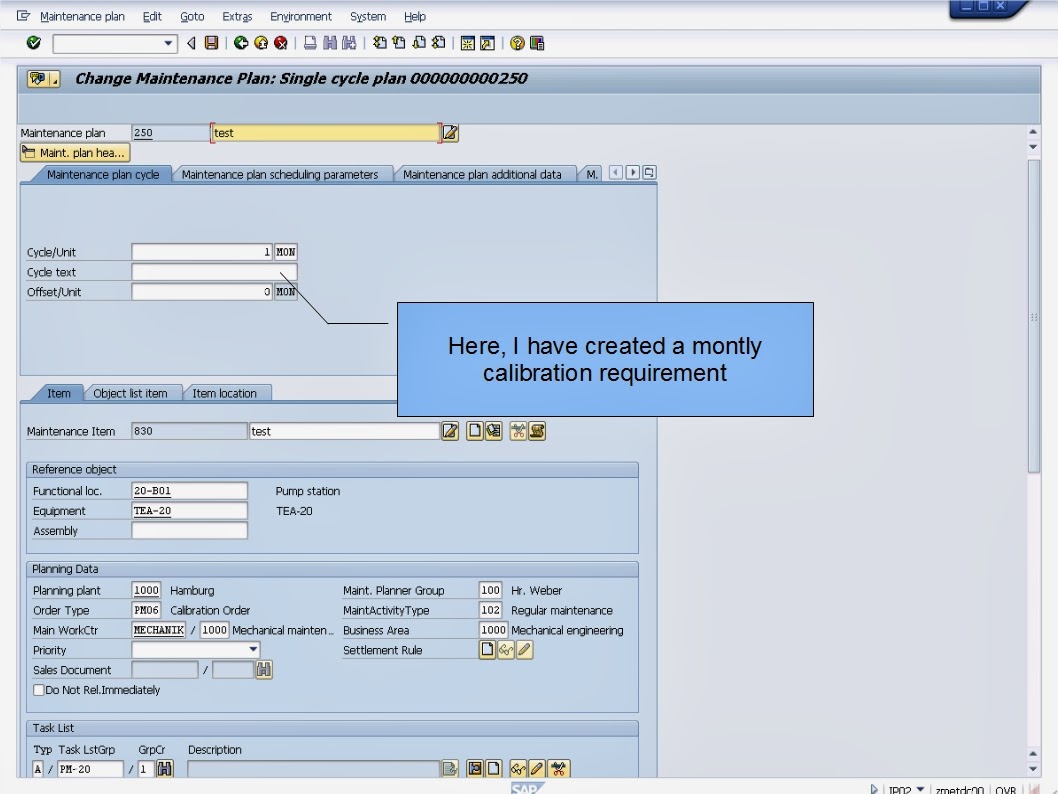Viewport: 1058px width, 794px height.
Task: Click the Find icon (binoculars) in toolbar
Action: [328, 43]
